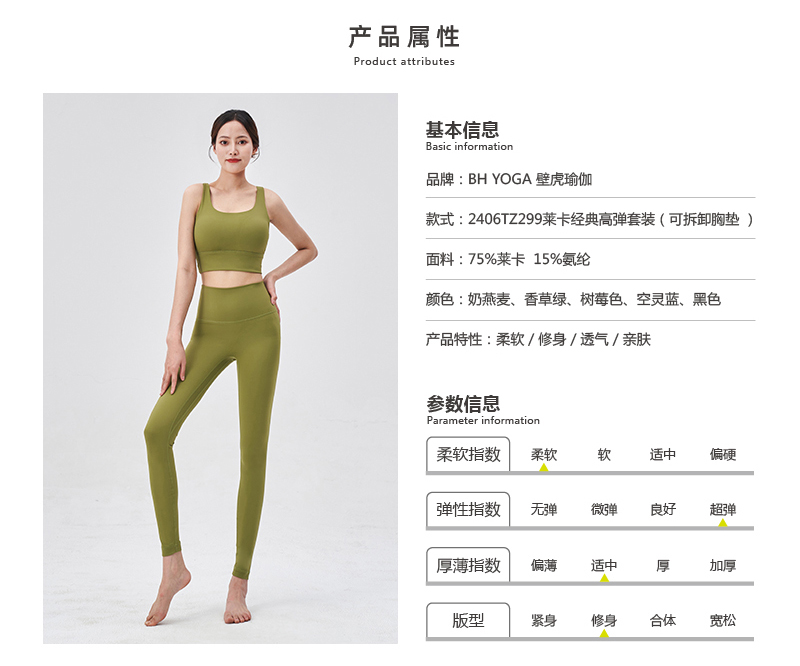
Task: Click the yellow triangle under 修身 fit
Action: pyautogui.click(x=604, y=633)
